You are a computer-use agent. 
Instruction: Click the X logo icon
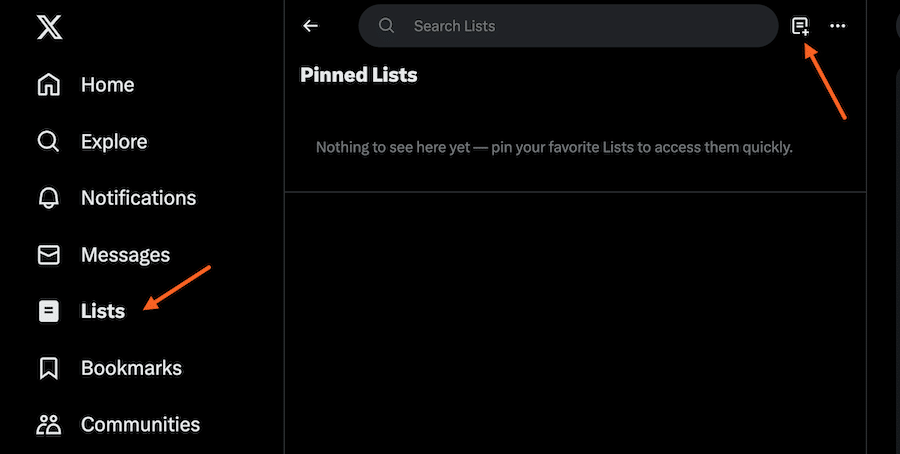[x=49, y=28]
